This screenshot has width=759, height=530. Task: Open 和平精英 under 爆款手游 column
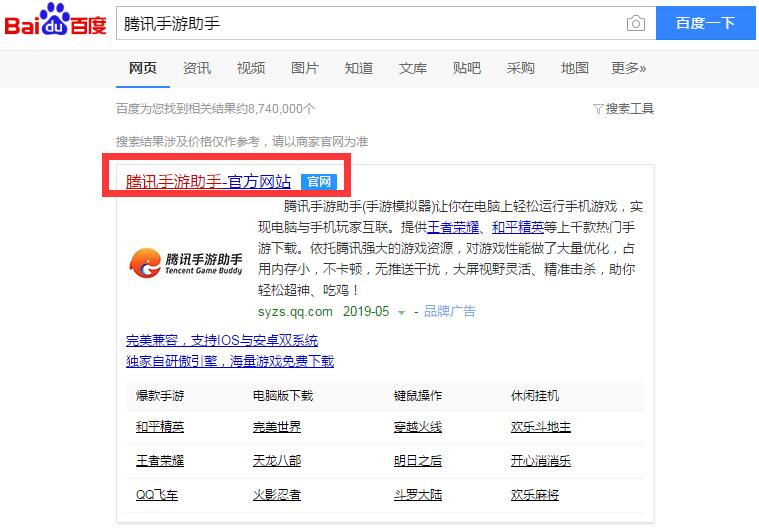160,427
